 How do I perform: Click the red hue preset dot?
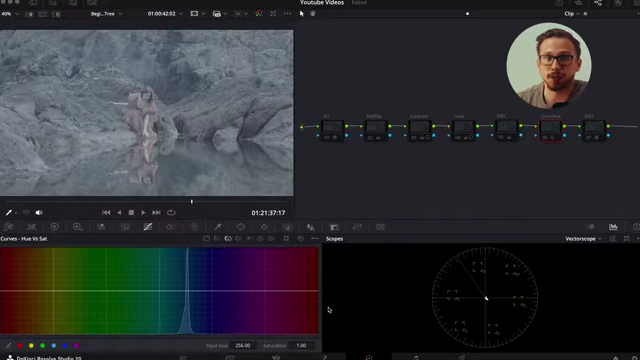20,346
